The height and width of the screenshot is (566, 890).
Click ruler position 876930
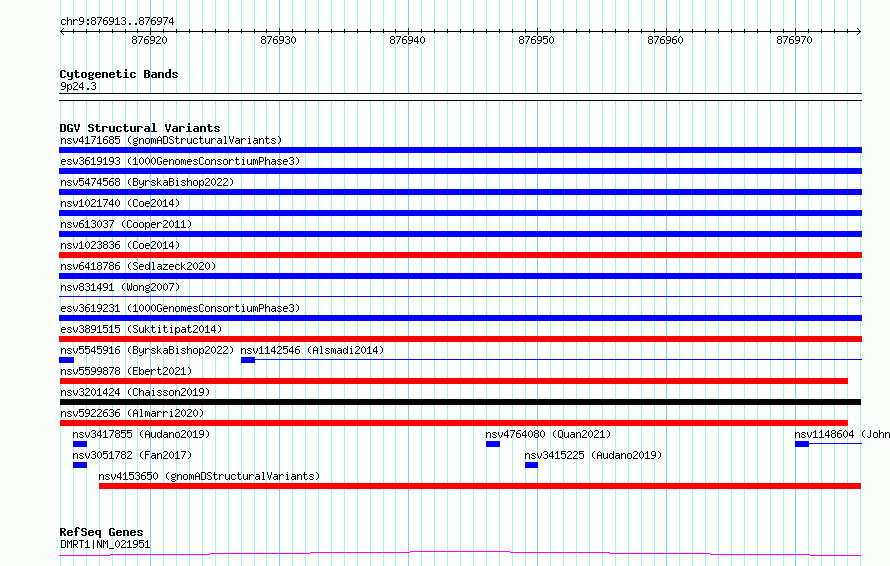278,40
